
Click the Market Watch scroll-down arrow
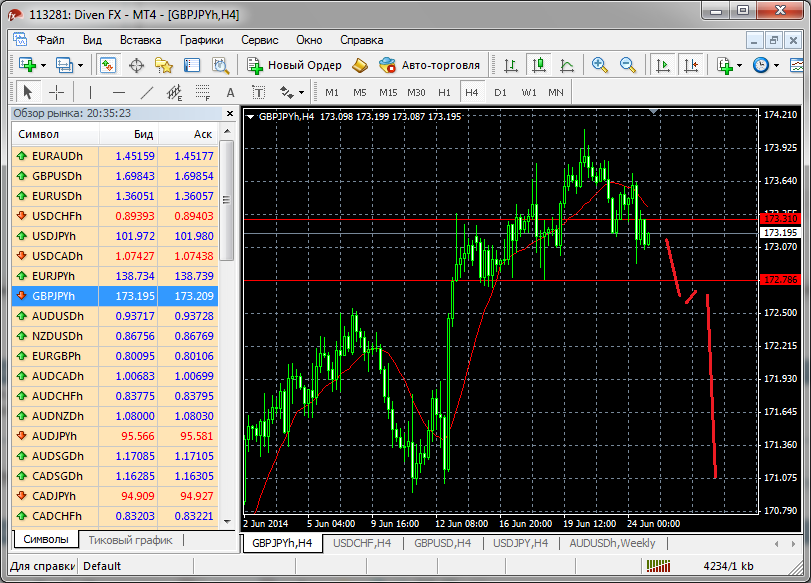pos(227,521)
